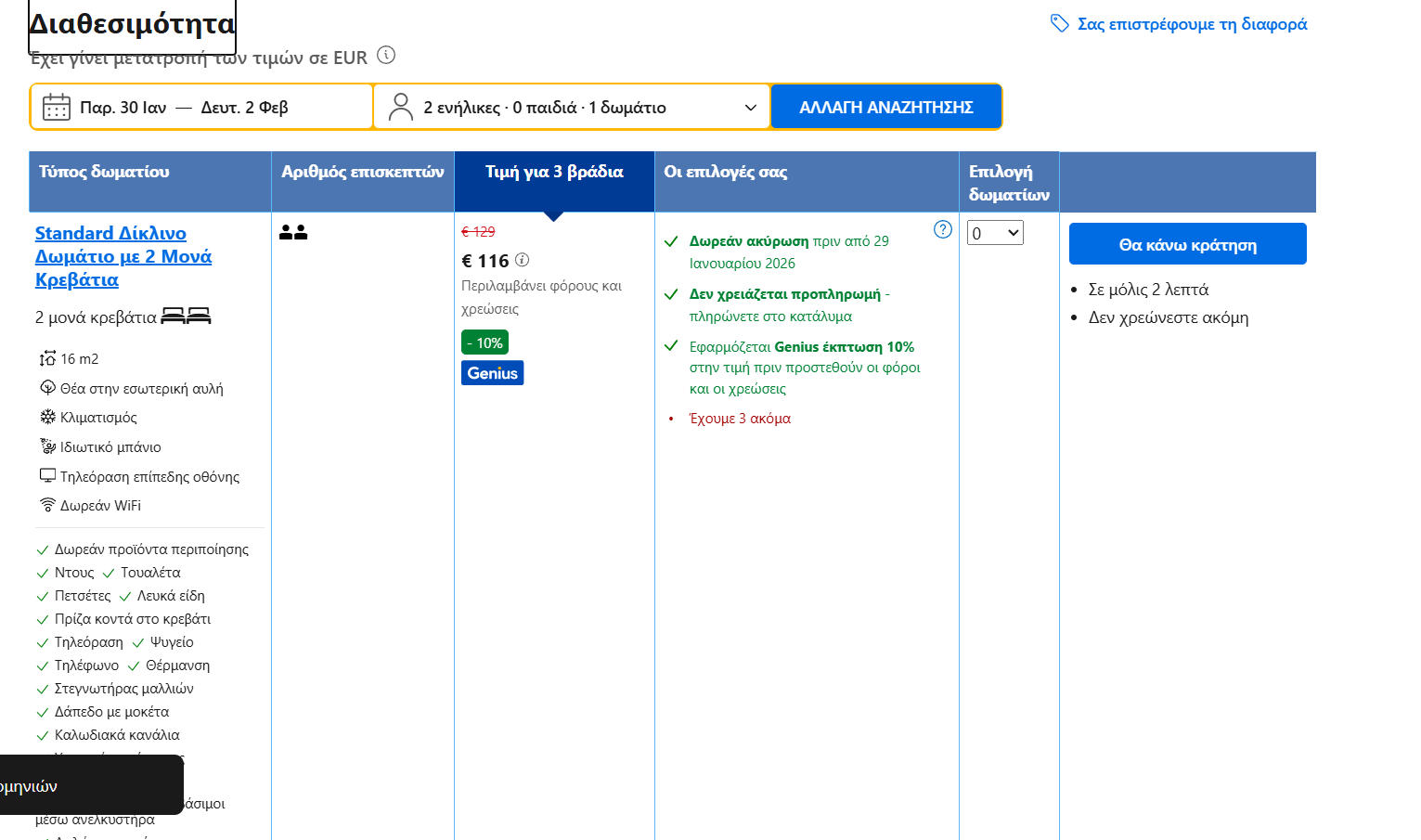The width and height of the screenshot is (1421, 840).
Task: Click the Genius badge
Action: point(492,373)
